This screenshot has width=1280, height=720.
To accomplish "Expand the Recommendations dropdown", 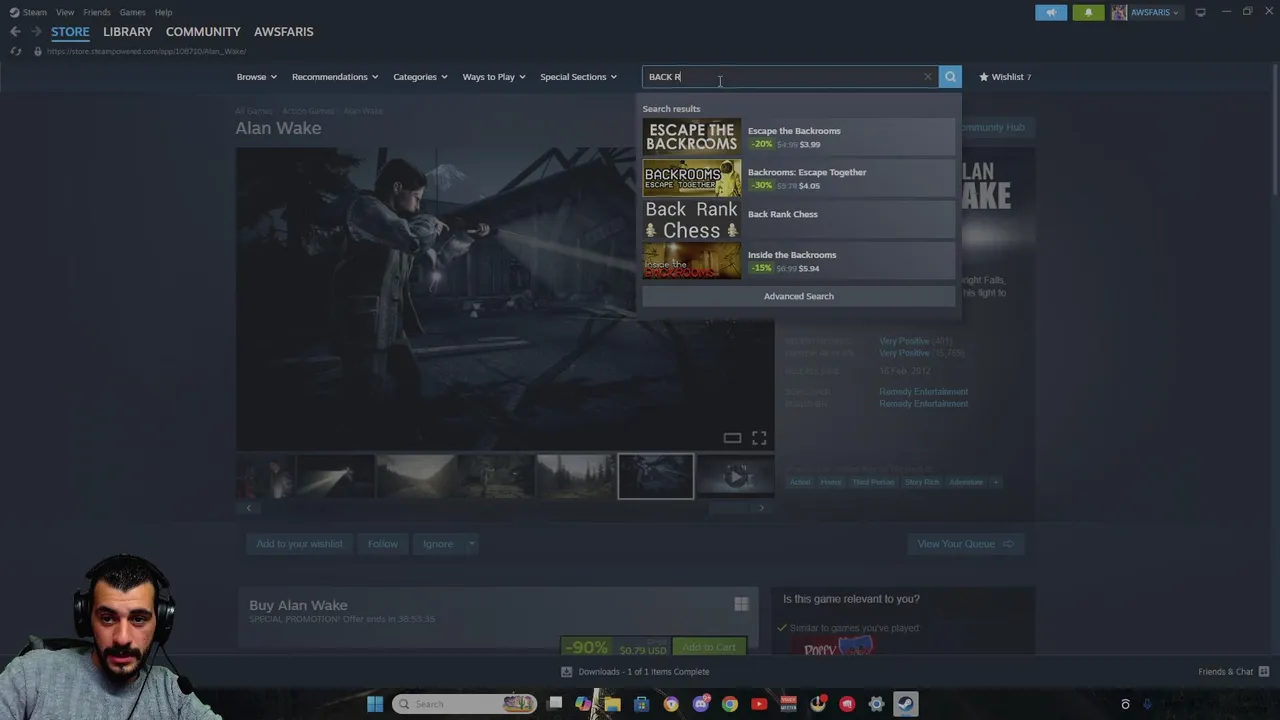I will pyautogui.click(x=335, y=77).
